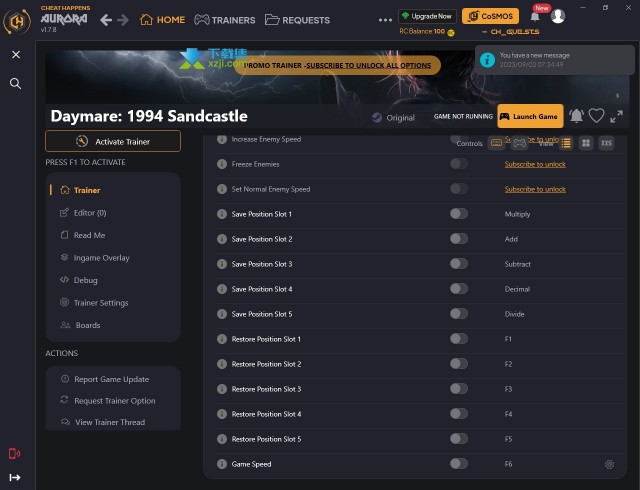Select keyboard controls icon
The width and height of the screenshot is (640, 490).
pos(496,143)
